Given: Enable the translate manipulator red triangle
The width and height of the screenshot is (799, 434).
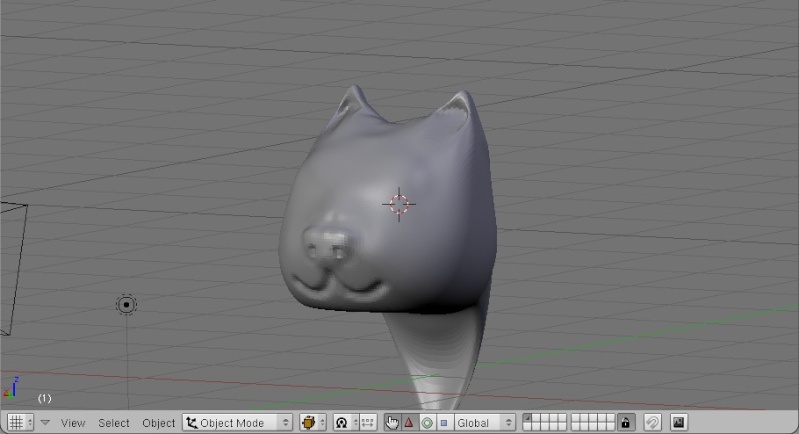Looking at the screenshot, I should (x=409, y=422).
